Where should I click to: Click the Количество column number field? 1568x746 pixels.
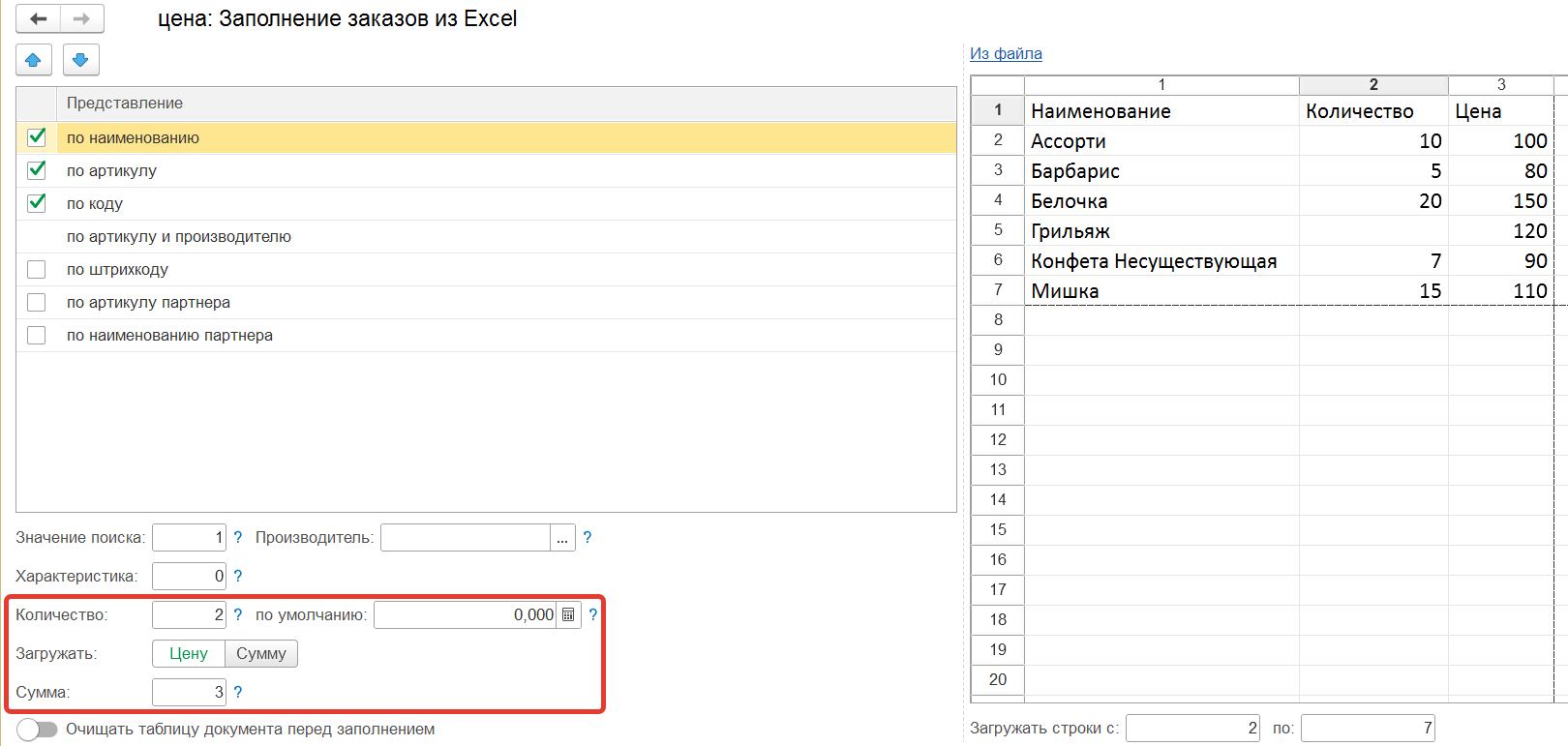189,615
